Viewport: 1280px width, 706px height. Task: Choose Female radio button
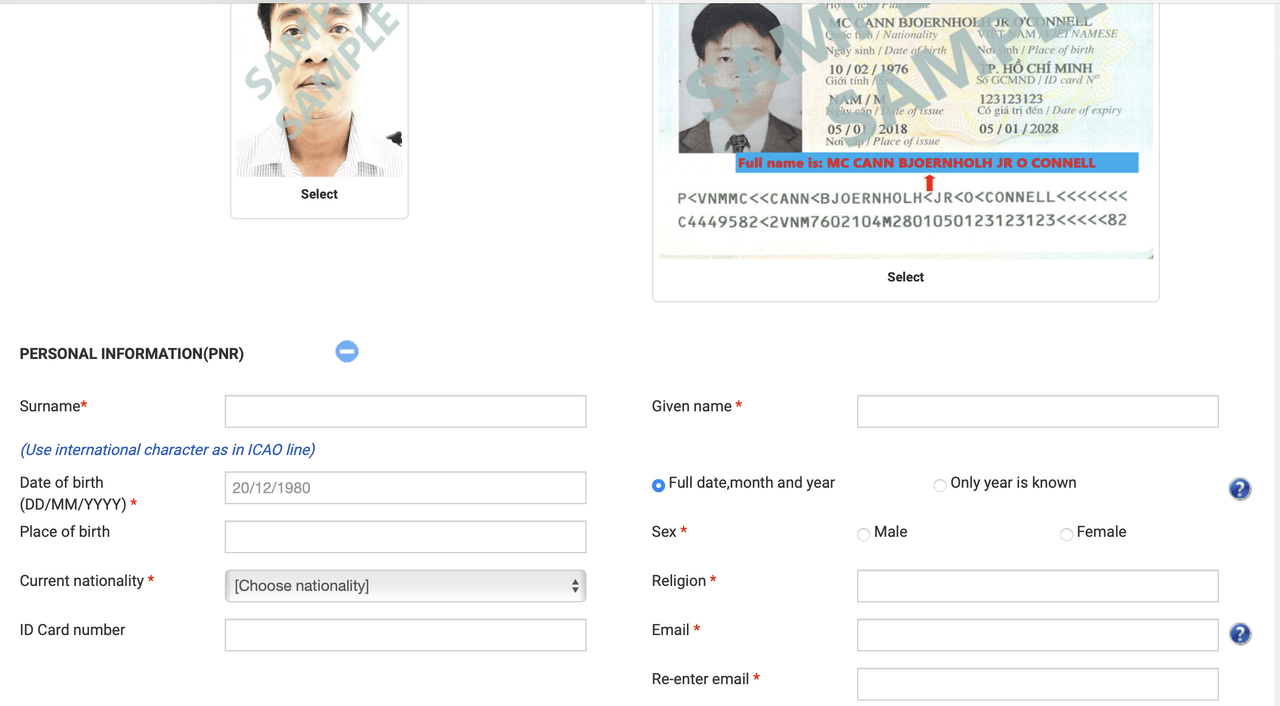point(1066,534)
